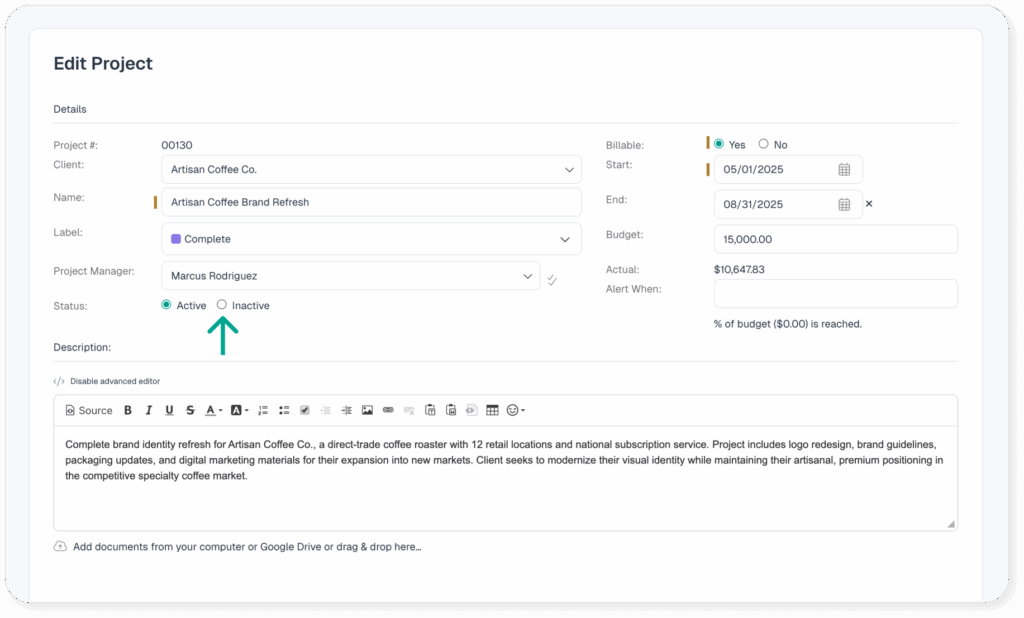This screenshot has width=1024, height=618.
Task: Select Billable Yes
Action: [718, 144]
